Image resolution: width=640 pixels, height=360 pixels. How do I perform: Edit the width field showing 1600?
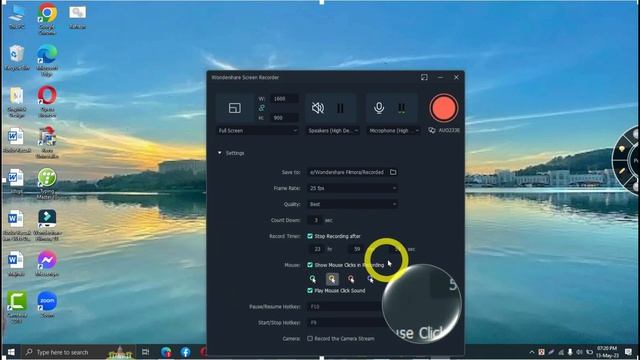pos(284,98)
